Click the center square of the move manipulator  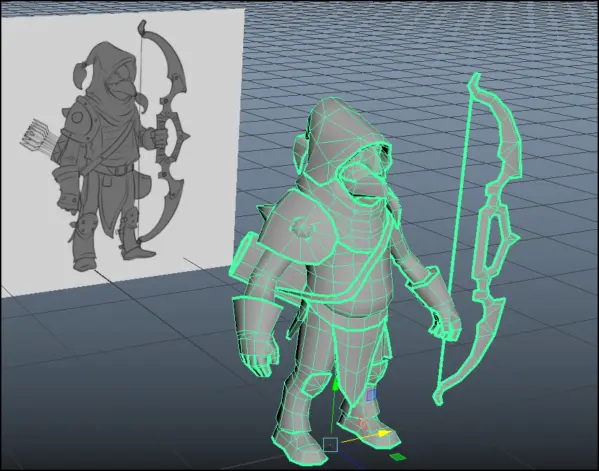(330, 445)
